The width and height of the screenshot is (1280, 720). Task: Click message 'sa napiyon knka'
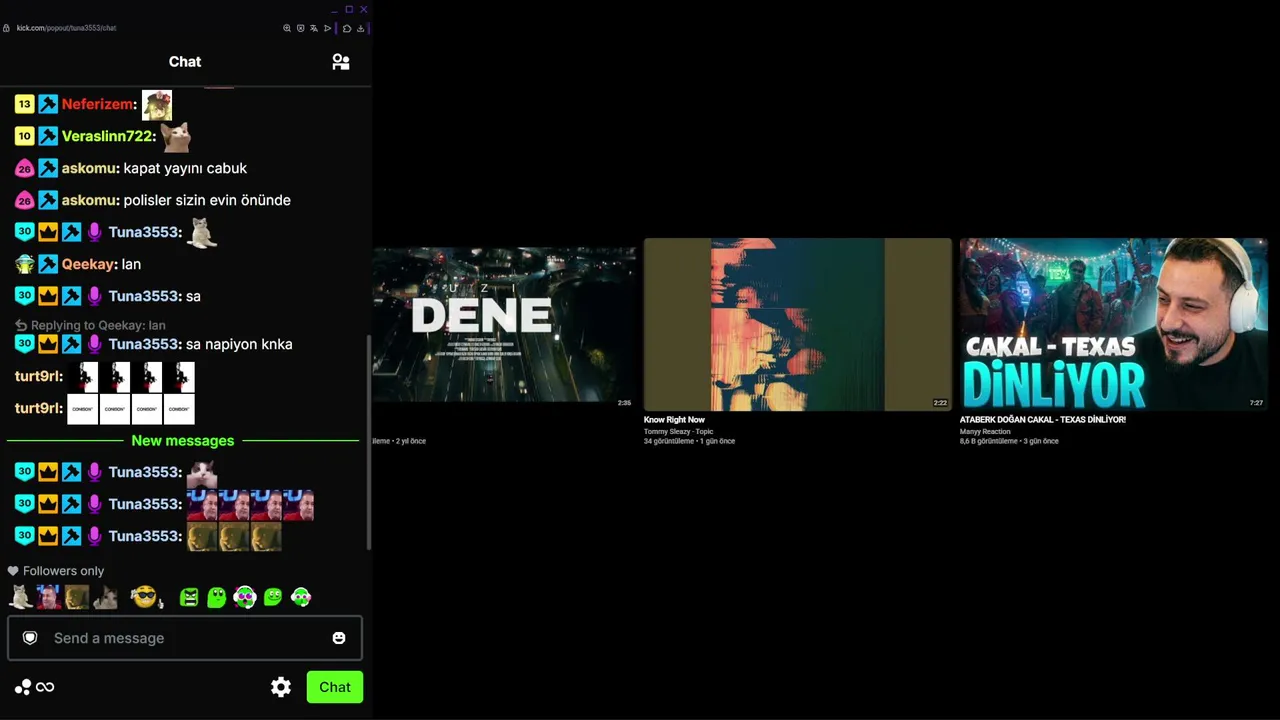click(239, 344)
